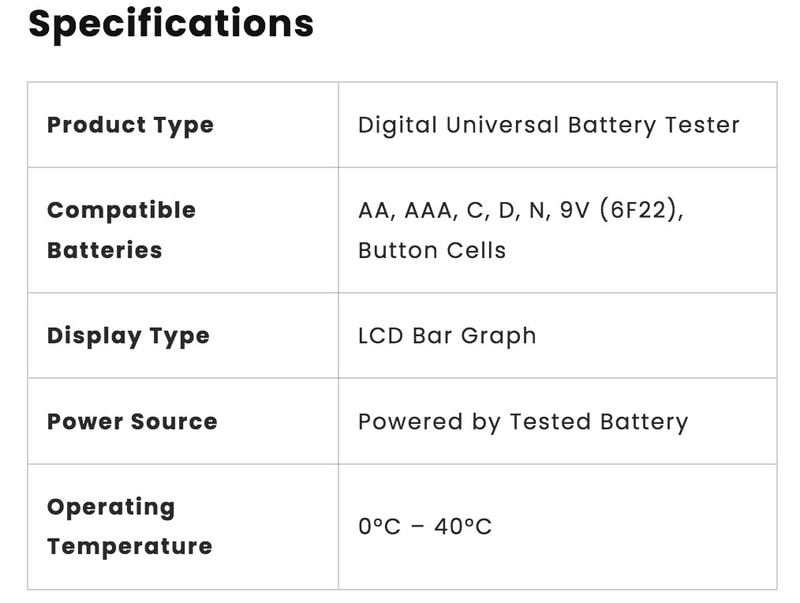Click the Temperature label under Operating
Viewport: 800px width, 603px height.
point(129,546)
